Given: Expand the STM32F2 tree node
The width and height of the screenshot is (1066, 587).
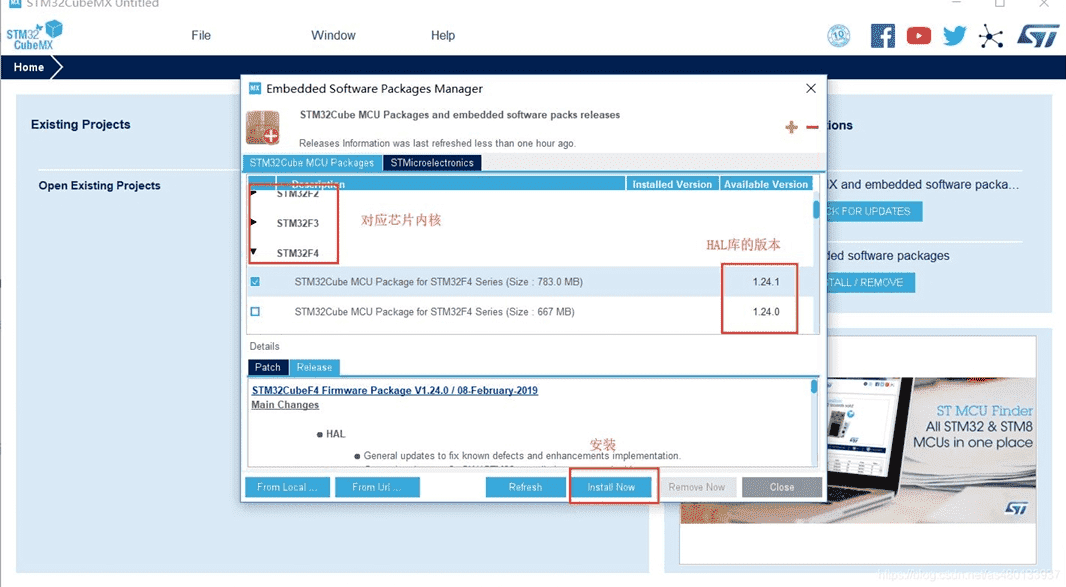Looking at the screenshot, I should (x=254, y=193).
